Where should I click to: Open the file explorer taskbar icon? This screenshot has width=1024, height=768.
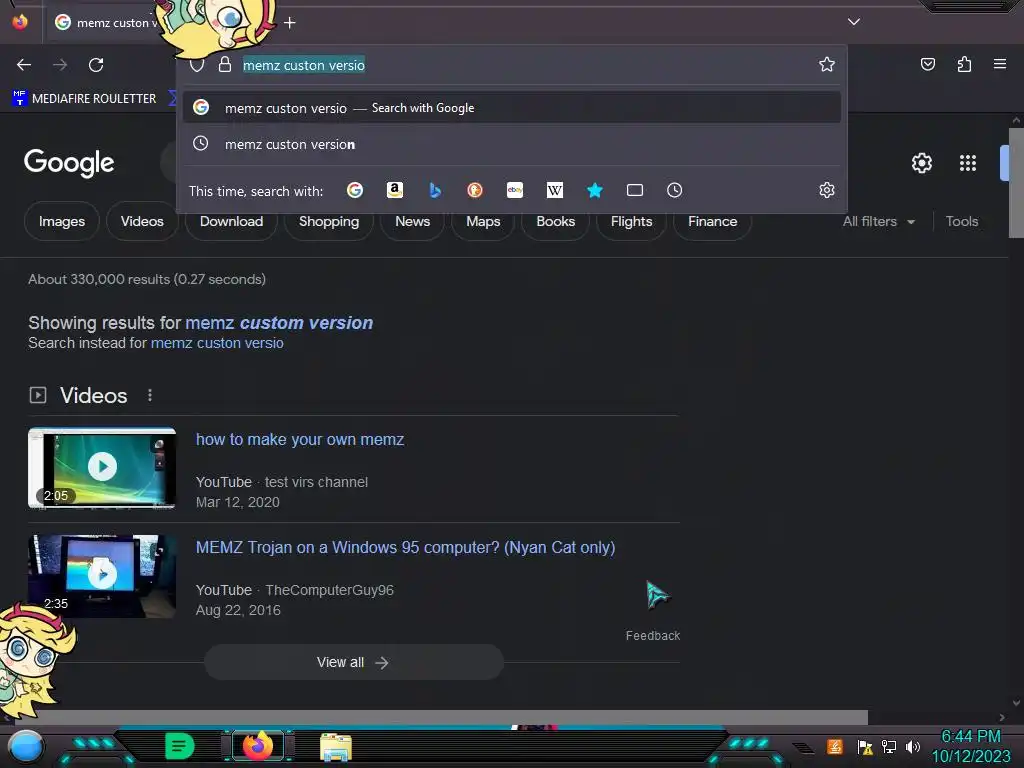[x=336, y=746]
